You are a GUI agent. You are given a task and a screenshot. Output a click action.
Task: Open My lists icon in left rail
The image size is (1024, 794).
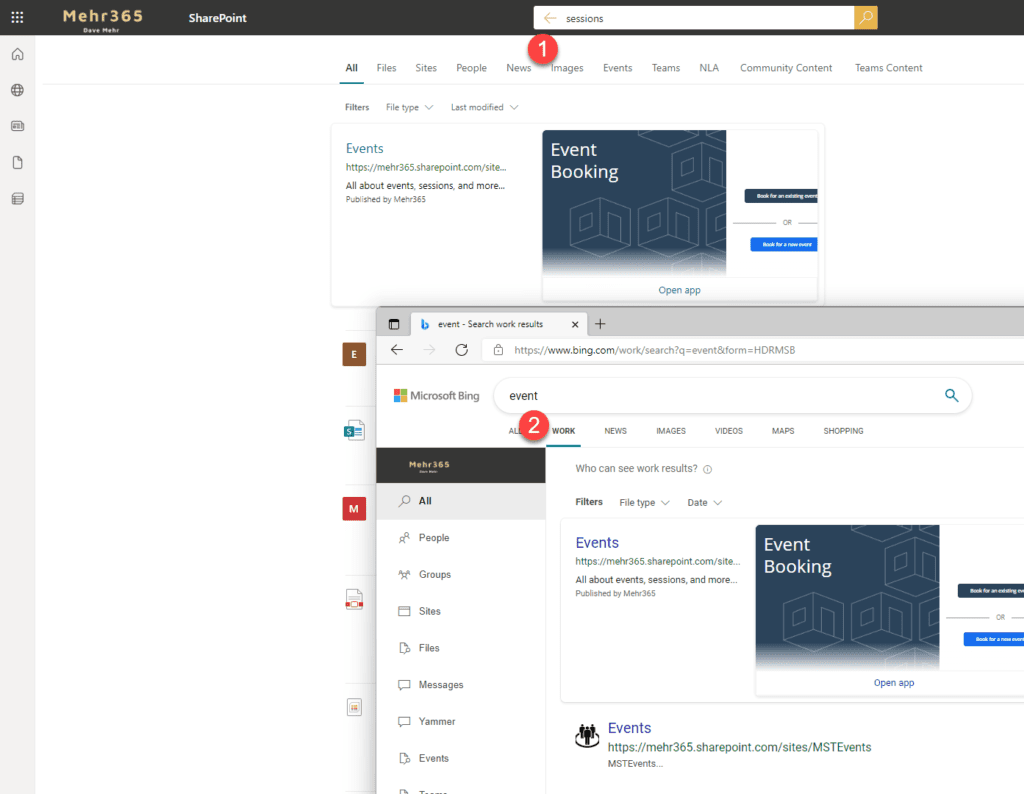[x=18, y=198]
